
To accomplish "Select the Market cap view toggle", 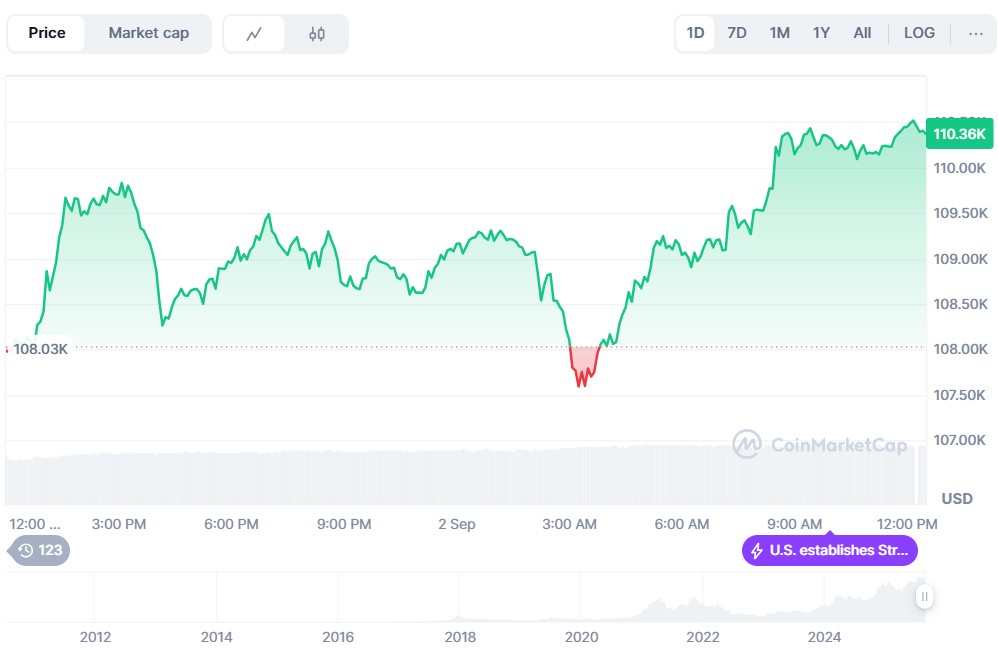I will coord(148,33).
